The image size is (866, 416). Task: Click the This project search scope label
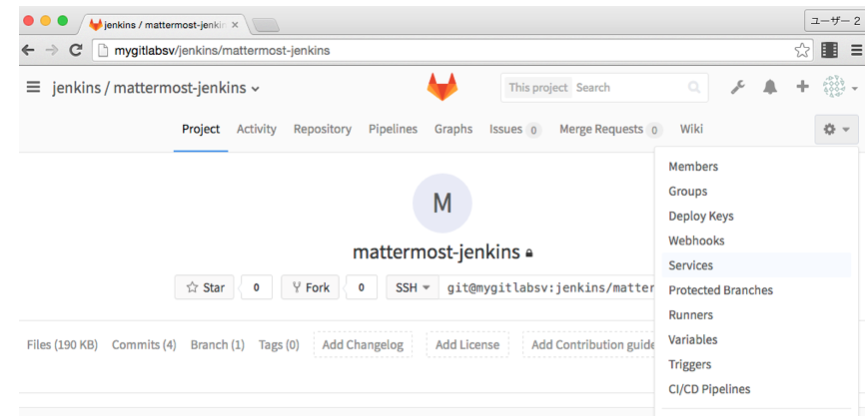coord(538,87)
